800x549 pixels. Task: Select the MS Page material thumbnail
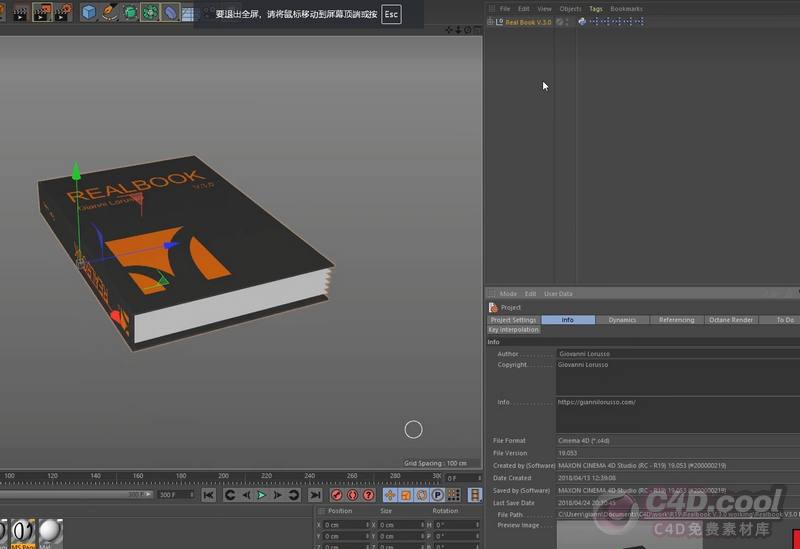(23, 533)
